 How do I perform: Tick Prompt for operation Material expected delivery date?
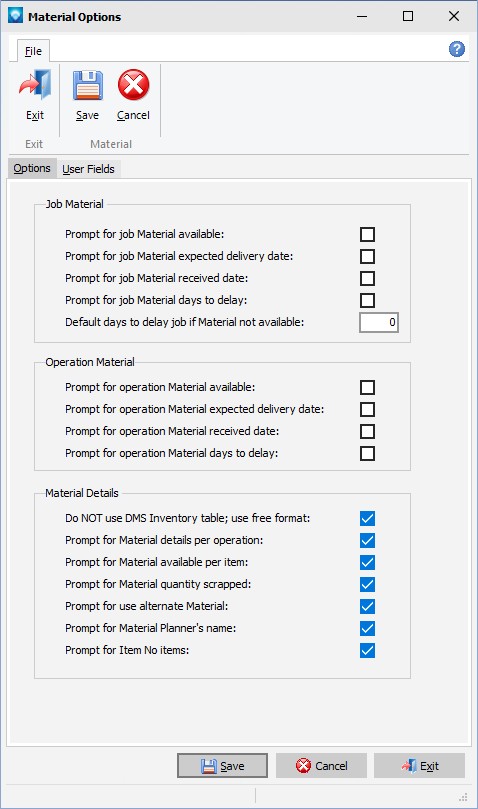[368, 409]
